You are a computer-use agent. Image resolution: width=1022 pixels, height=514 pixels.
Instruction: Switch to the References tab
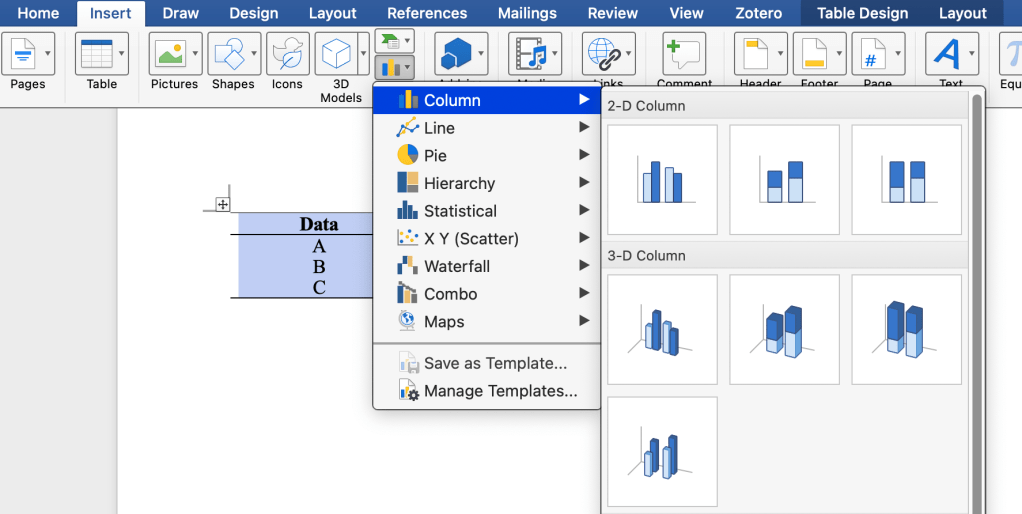click(x=427, y=13)
